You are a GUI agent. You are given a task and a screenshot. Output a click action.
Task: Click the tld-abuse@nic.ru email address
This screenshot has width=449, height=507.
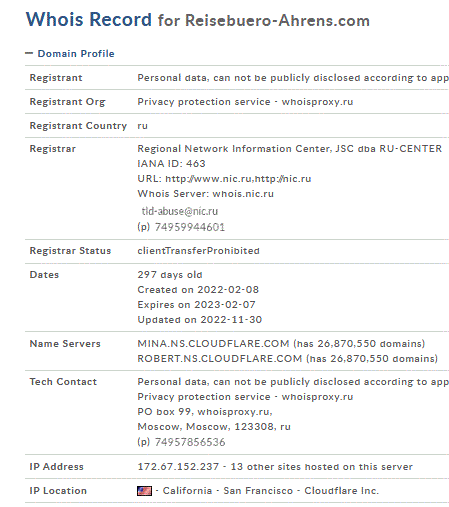pos(180,211)
